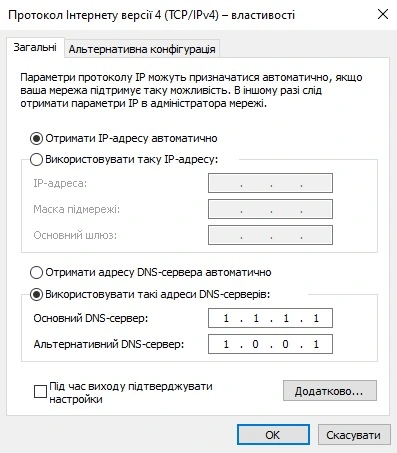
Task: Confirm settings with the OK button
Action: tap(273, 435)
